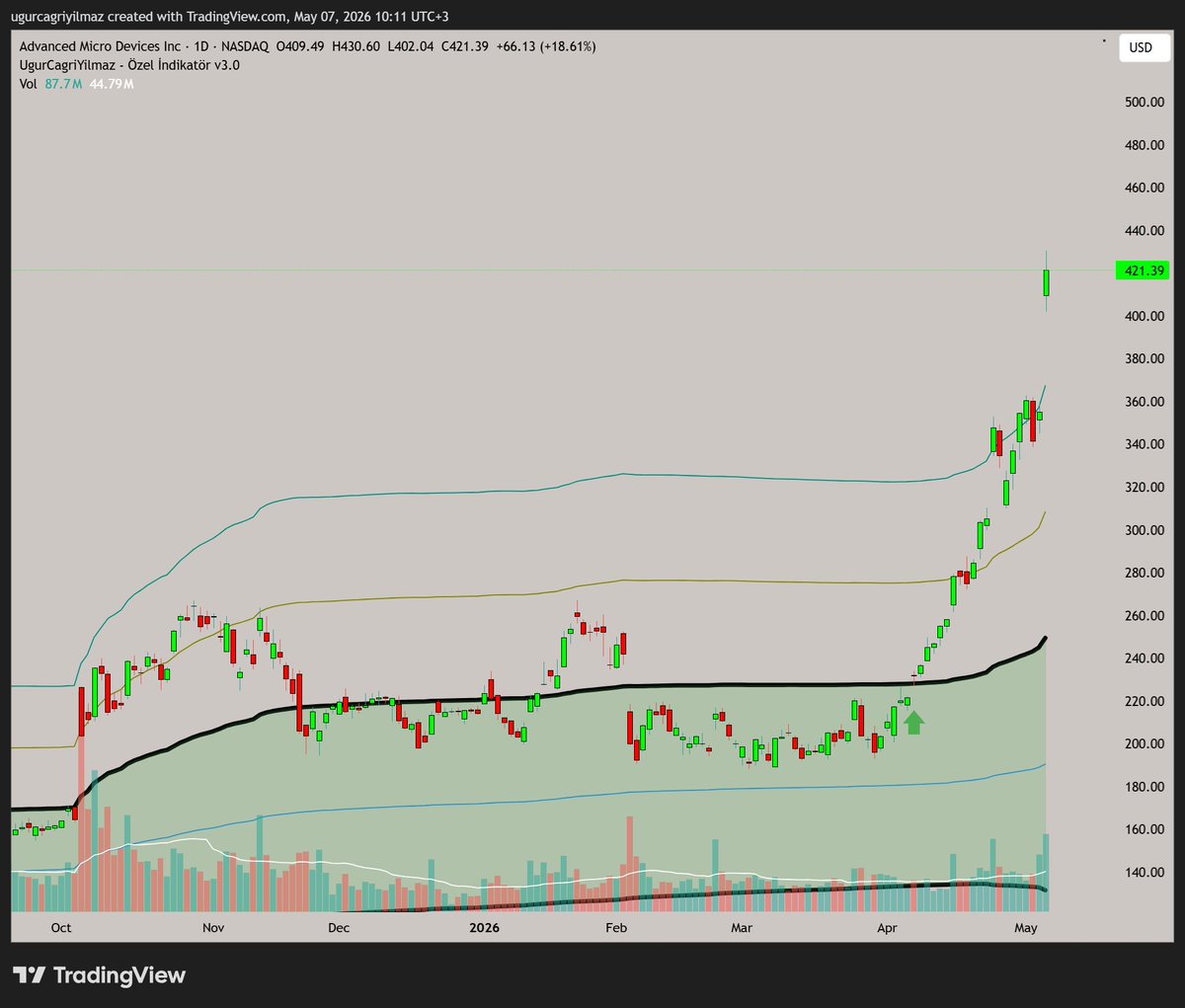Click the 400.00 price axis label
Screen dimensions: 1185x1008
point(1145,316)
